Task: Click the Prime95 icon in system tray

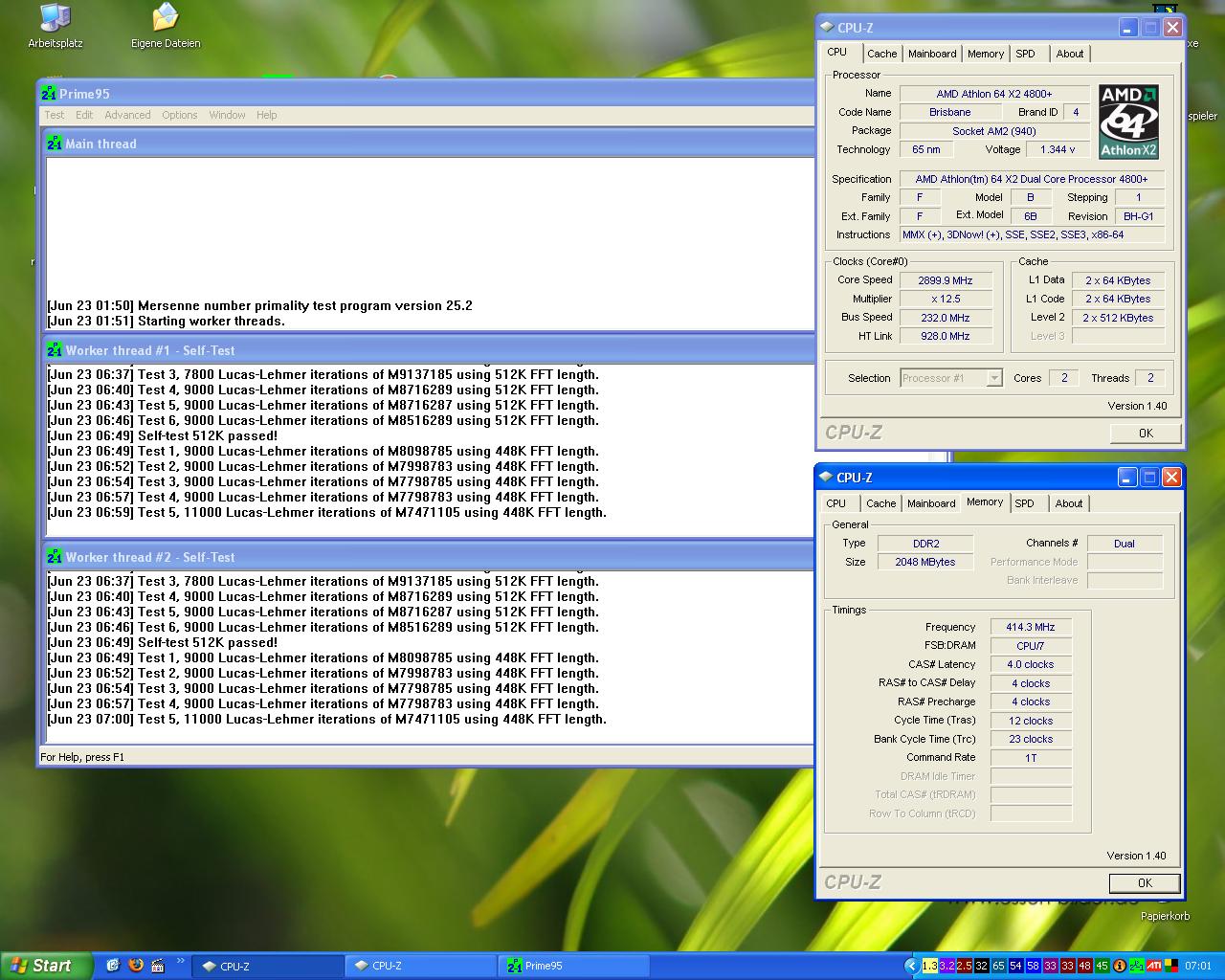Action: 1137,966
